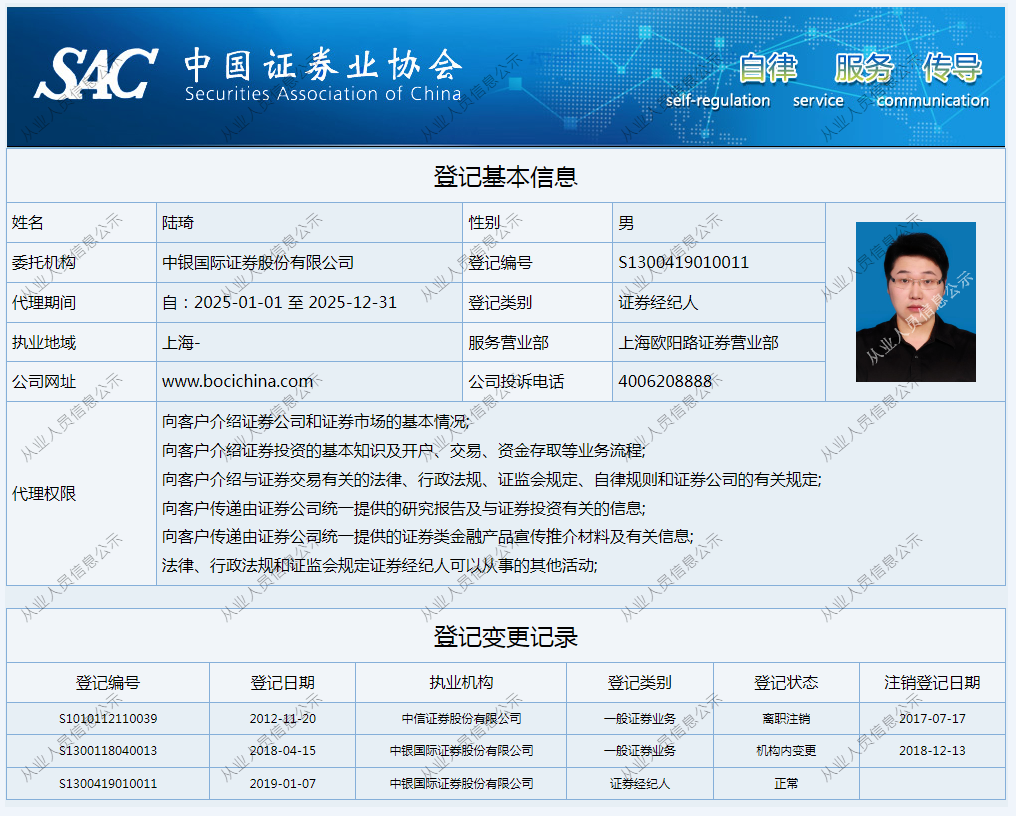
Task: Click the company website www.bocichina.com
Action: [237, 381]
